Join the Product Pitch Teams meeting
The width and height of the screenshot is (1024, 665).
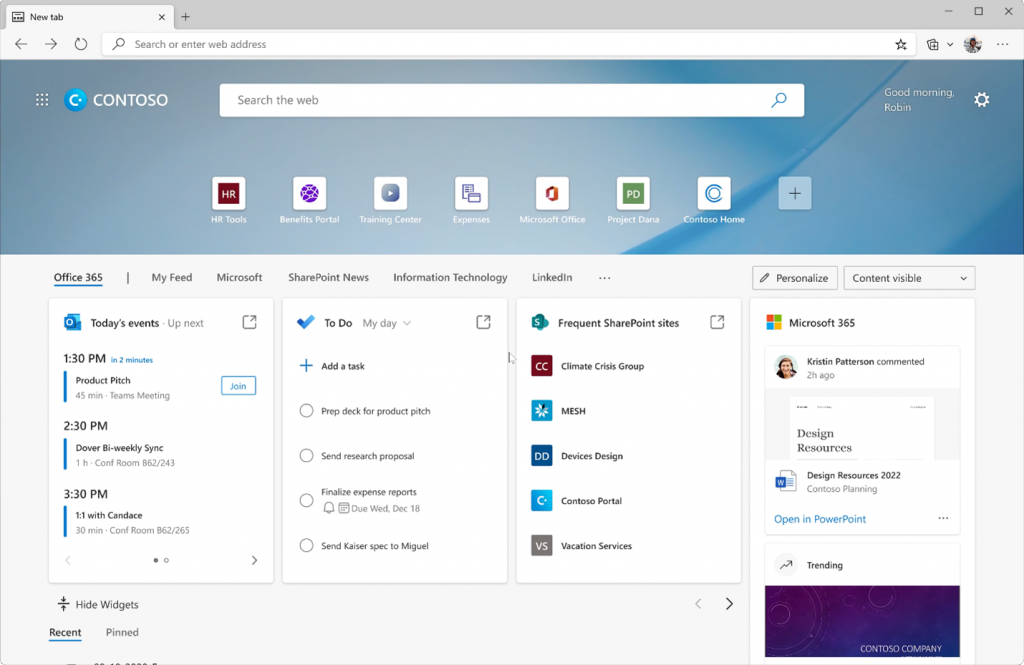(x=238, y=385)
